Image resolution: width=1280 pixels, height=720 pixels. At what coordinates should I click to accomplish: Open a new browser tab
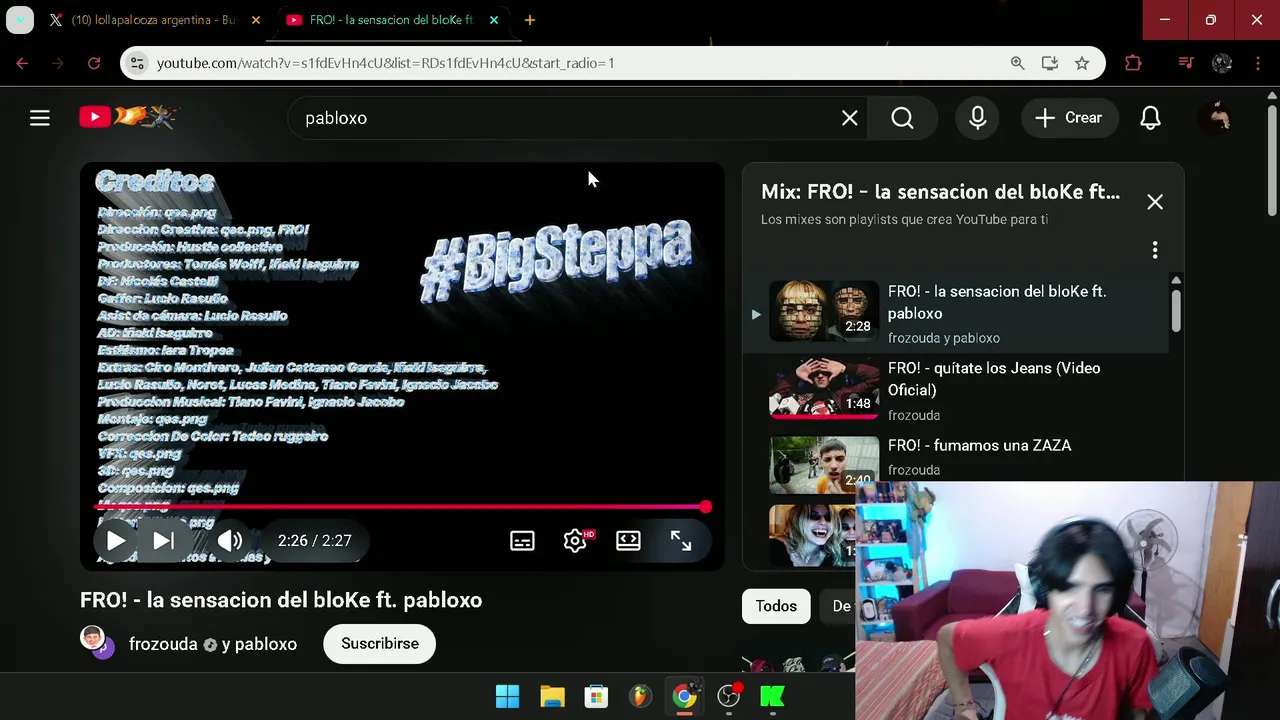point(530,20)
